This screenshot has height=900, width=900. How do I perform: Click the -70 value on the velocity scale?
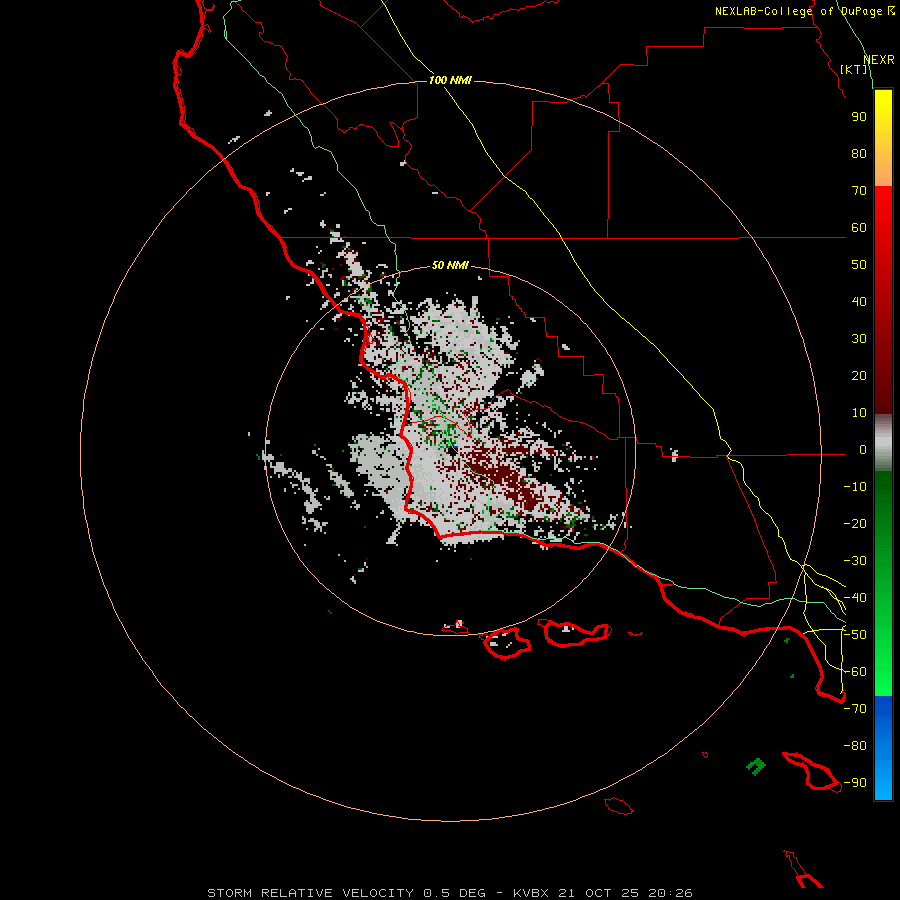point(855,709)
